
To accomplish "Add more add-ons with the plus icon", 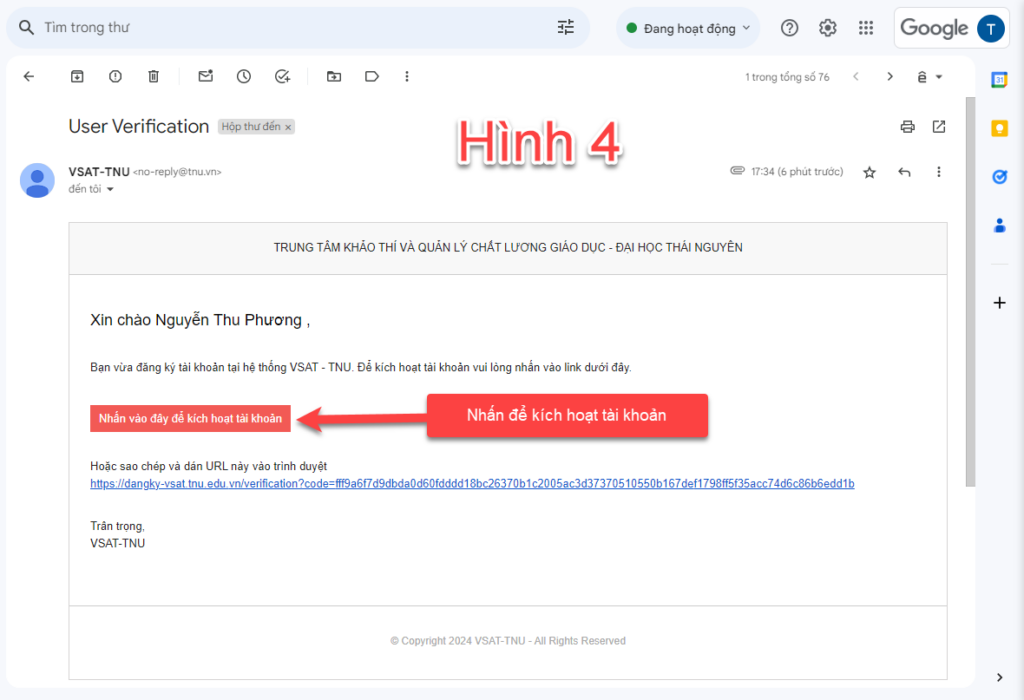I will click(x=999, y=303).
